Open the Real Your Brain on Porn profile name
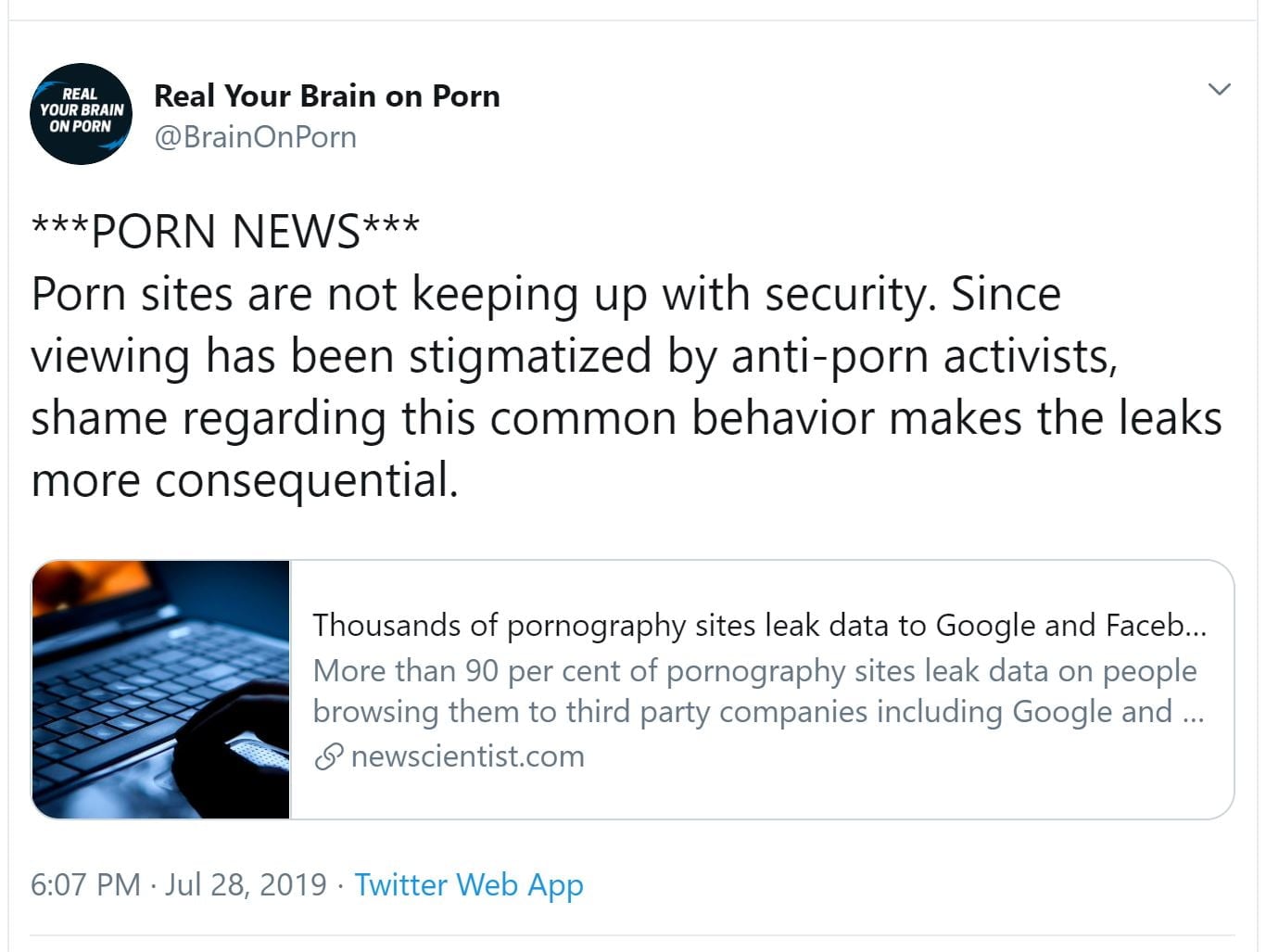The height and width of the screenshot is (952, 1266). [326, 95]
